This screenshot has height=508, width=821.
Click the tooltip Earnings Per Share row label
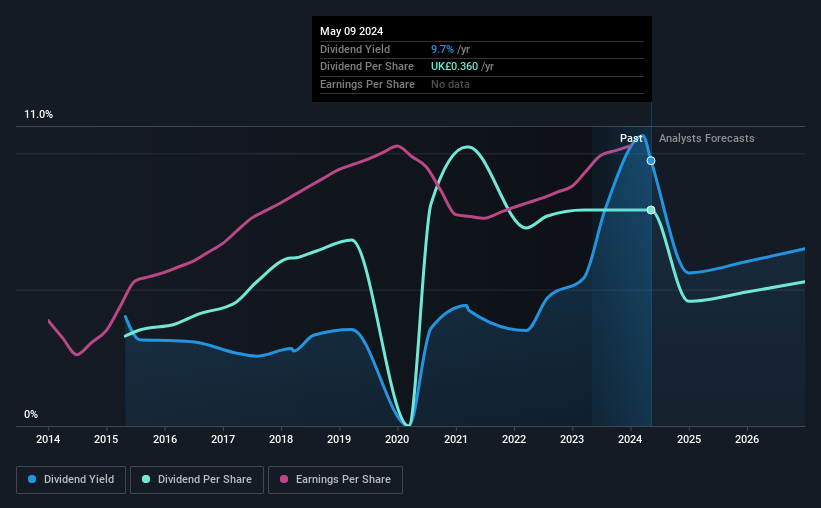(367, 84)
